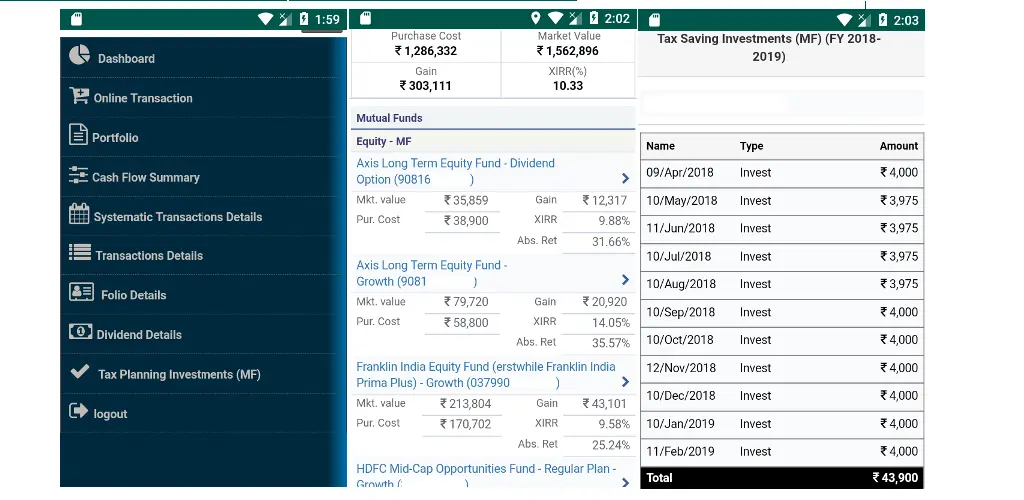1024x500 pixels.
Task: Expand Franklin India Equity Fund chevron
Action: click(625, 382)
